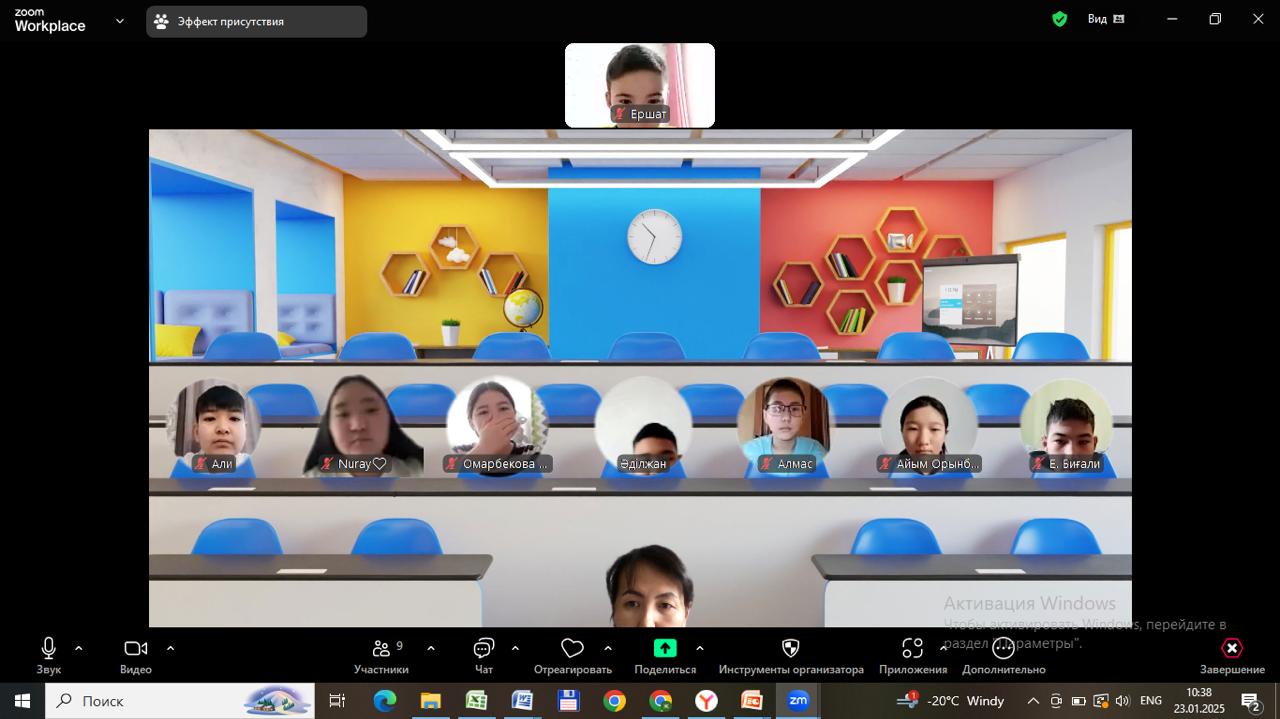Toggle the Звук microphone mute
1280x719 pixels.
tap(48, 649)
